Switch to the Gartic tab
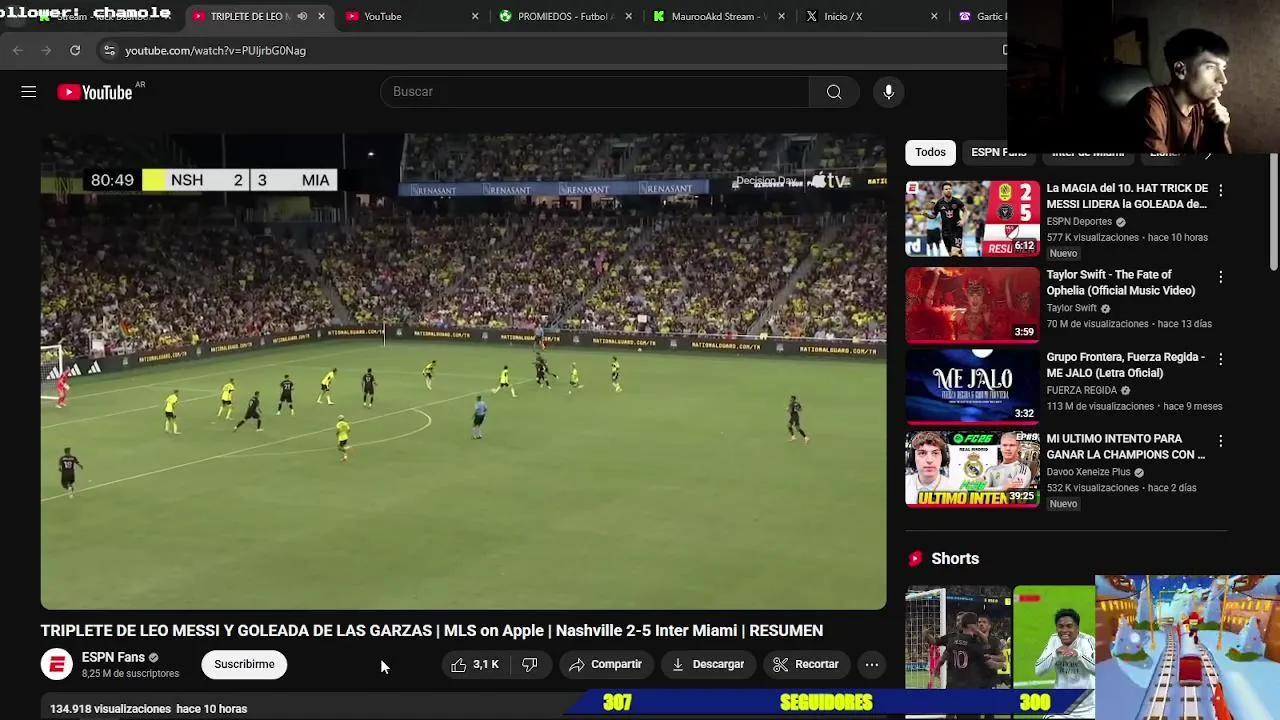Viewport: 1280px width, 720px height. click(x=980, y=16)
